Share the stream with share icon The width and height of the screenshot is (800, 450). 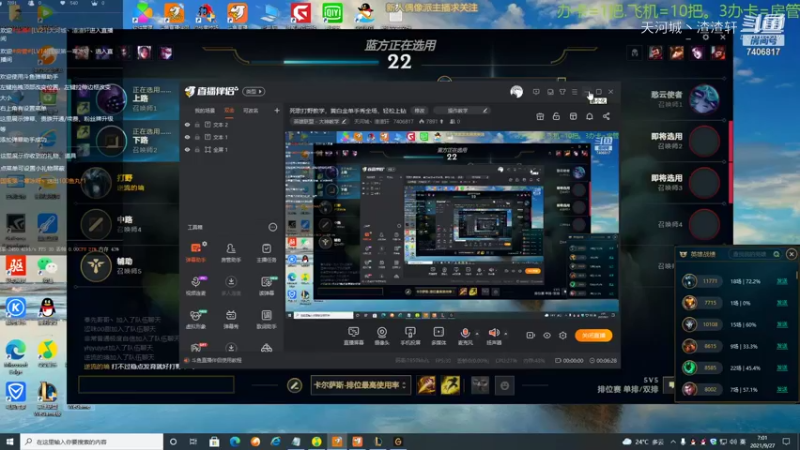(x=606, y=116)
